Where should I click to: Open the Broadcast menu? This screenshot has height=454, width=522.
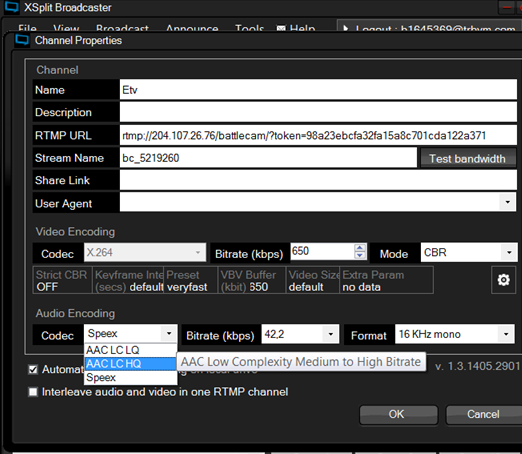point(122,28)
